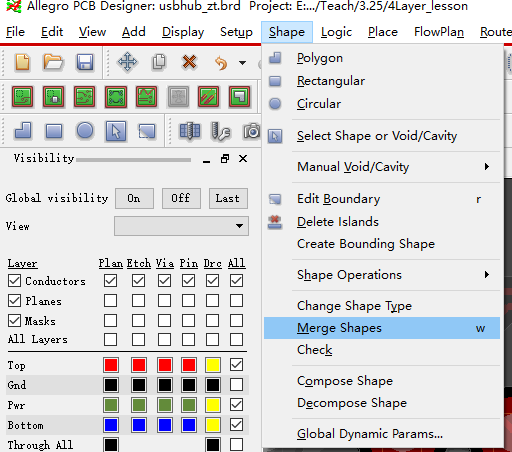The image size is (512, 452).
Task: Click the drill grid toolbar icon
Action: tap(190, 131)
